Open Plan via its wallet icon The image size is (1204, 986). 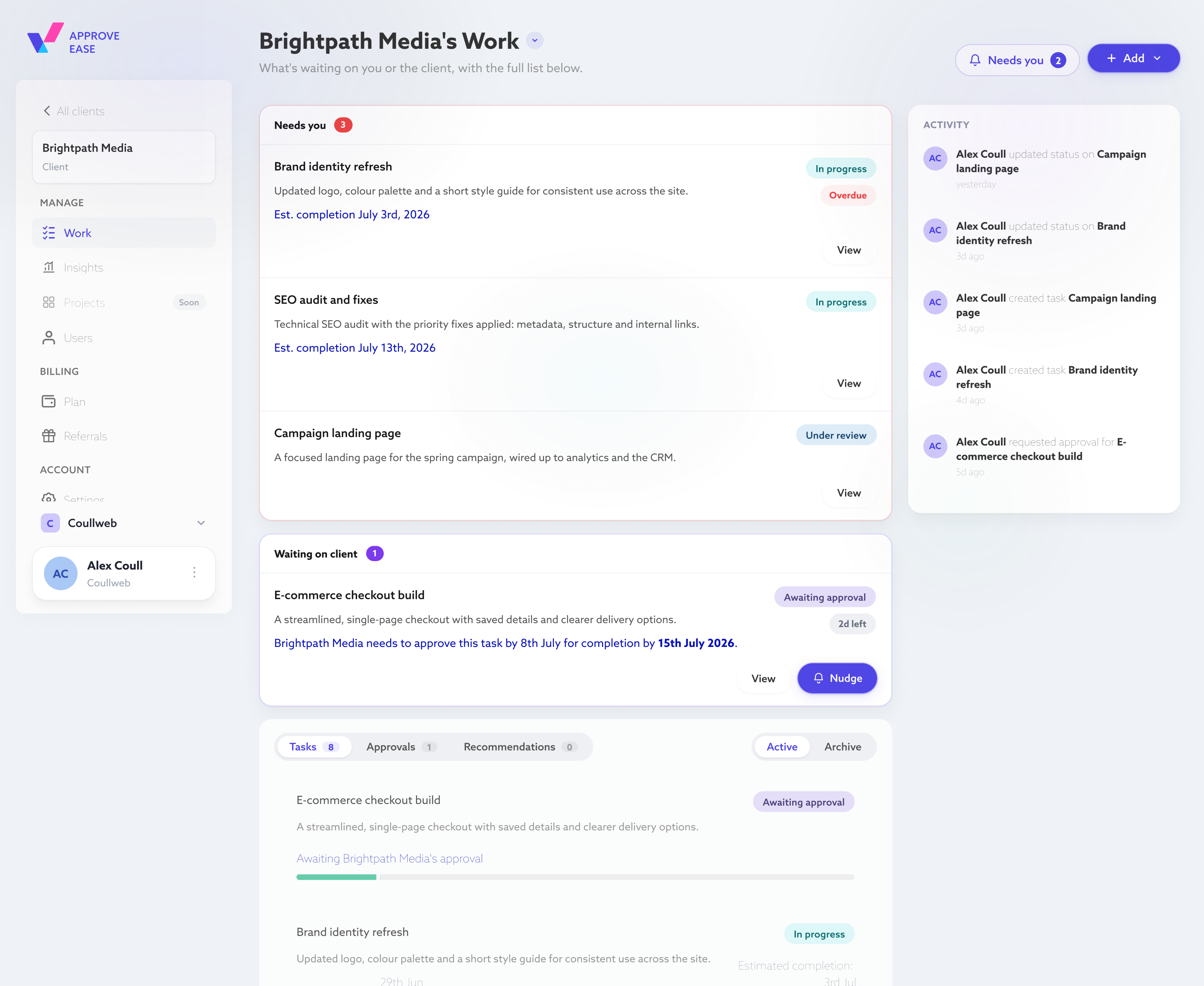point(49,401)
